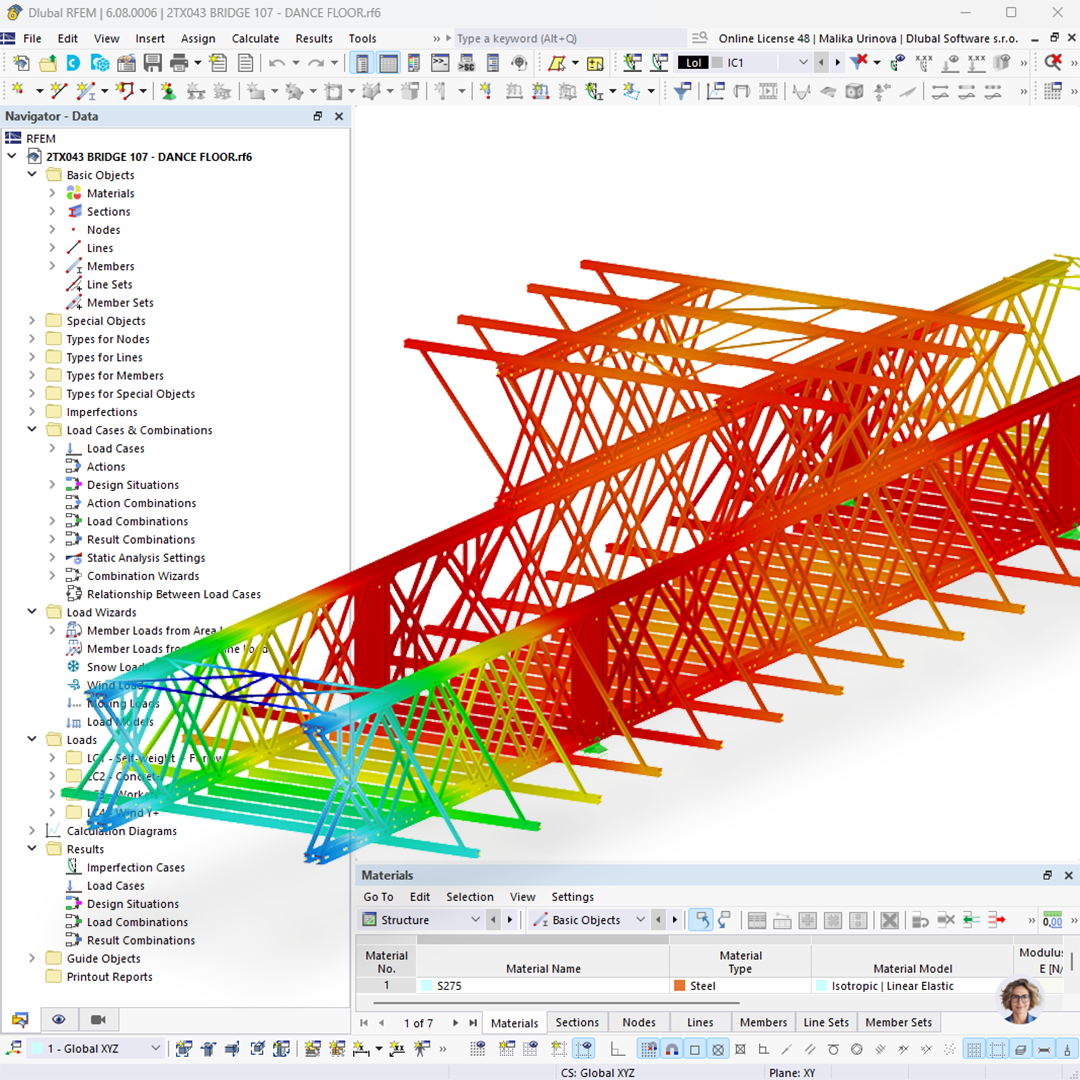The width and height of the screenshot is (1080, 1080).
Task: Close the Navigator - Data panel
Action: tap(339, 116)
